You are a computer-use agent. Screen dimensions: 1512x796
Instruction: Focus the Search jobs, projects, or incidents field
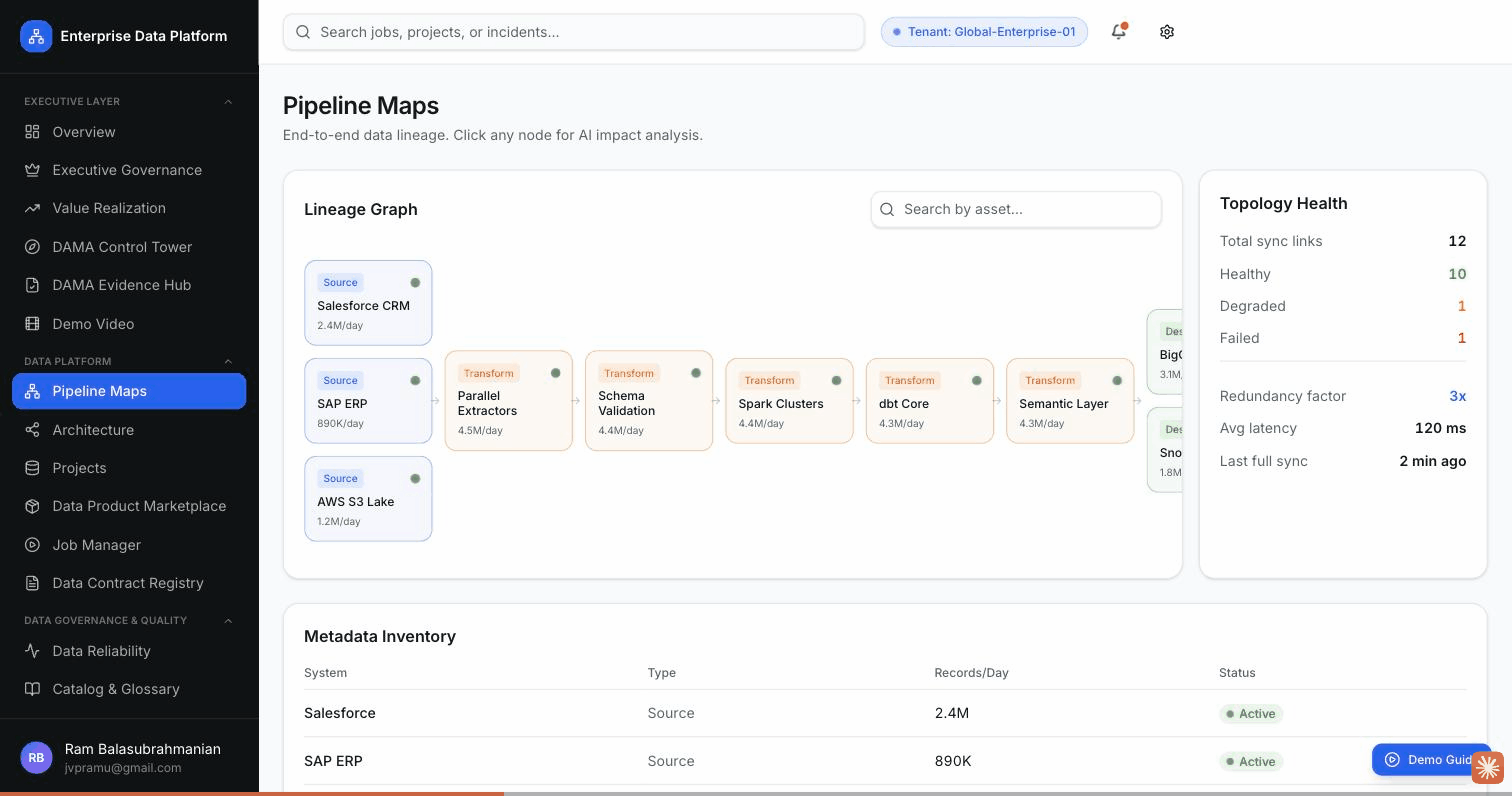574,32
